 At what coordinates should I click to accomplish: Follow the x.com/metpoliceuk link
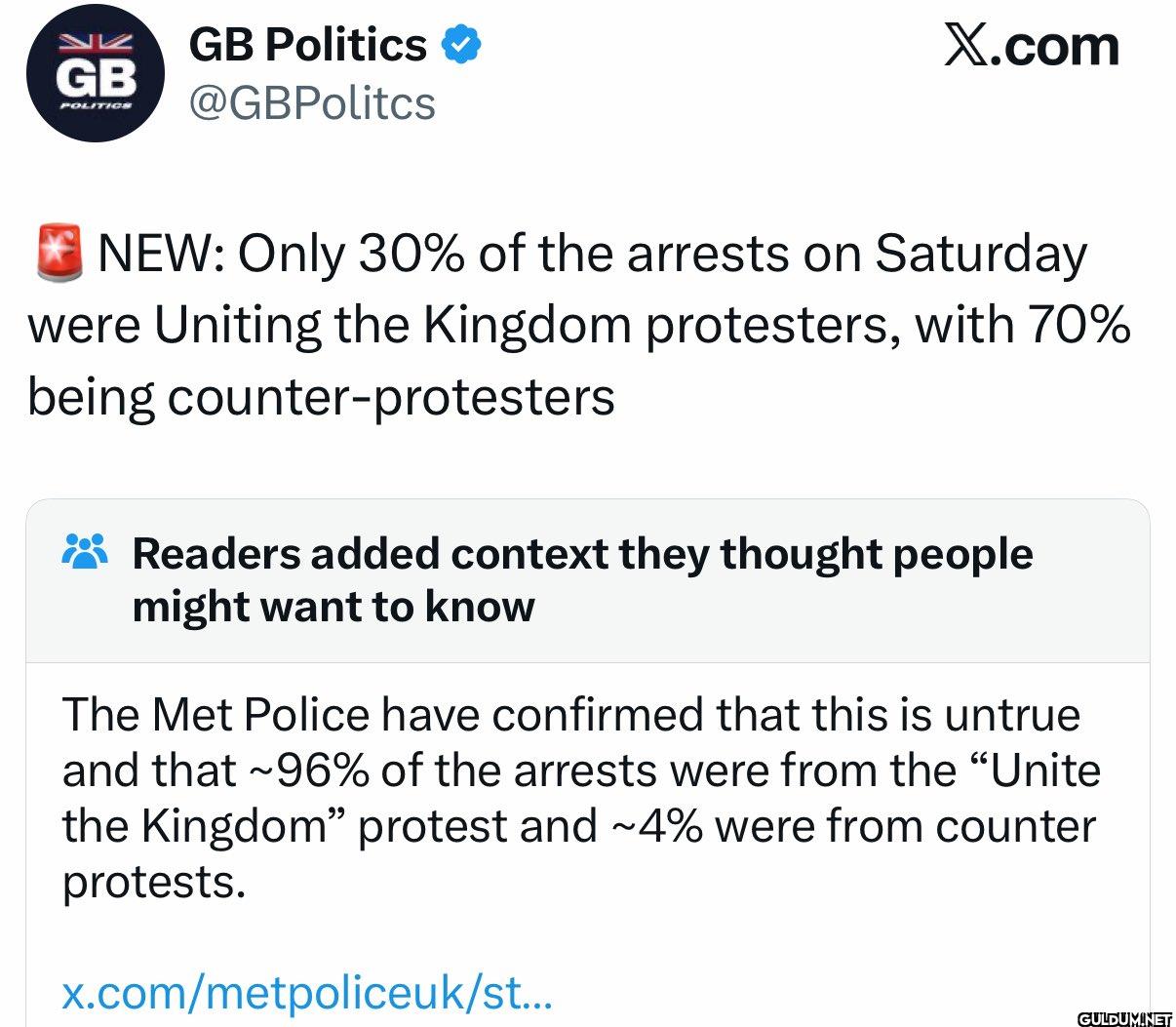tap(307, 994)
